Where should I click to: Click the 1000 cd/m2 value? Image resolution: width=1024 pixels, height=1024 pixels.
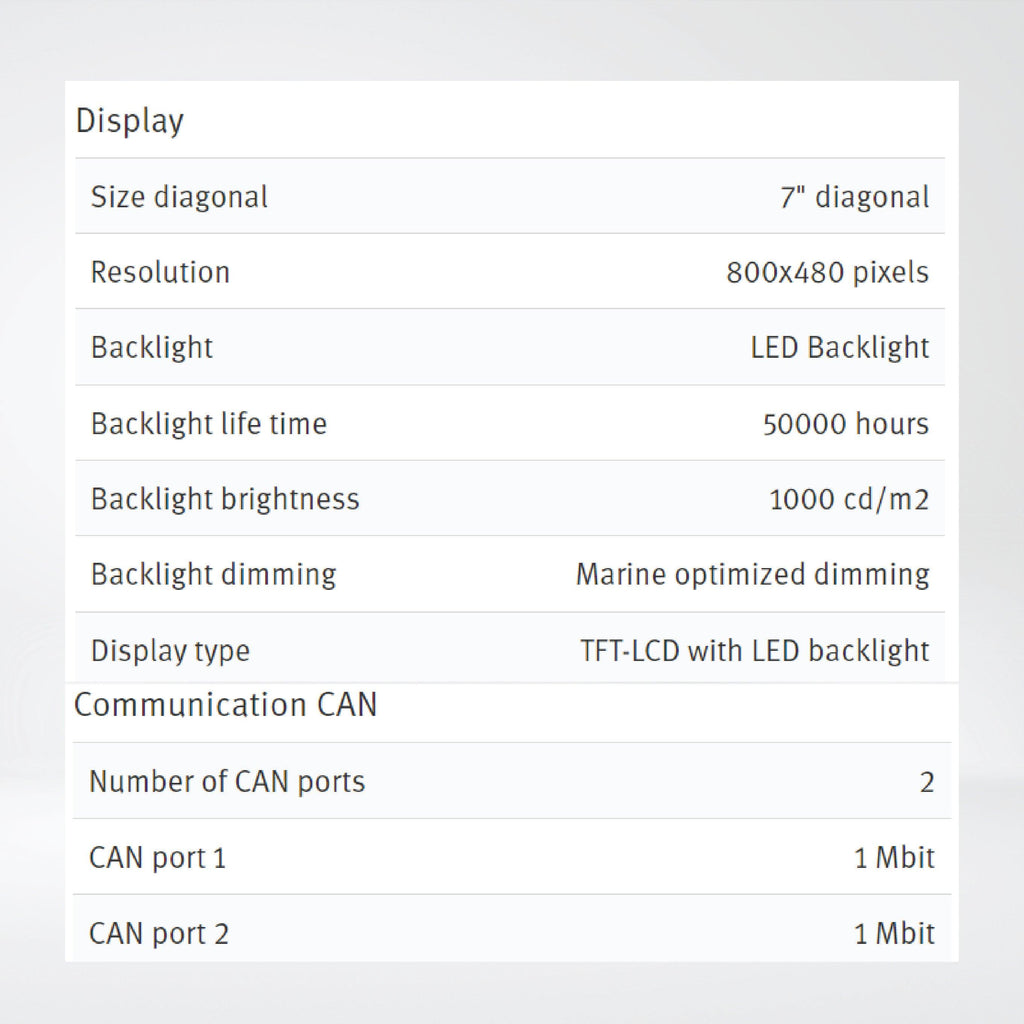pyautogui.click(x=849, y=500)
